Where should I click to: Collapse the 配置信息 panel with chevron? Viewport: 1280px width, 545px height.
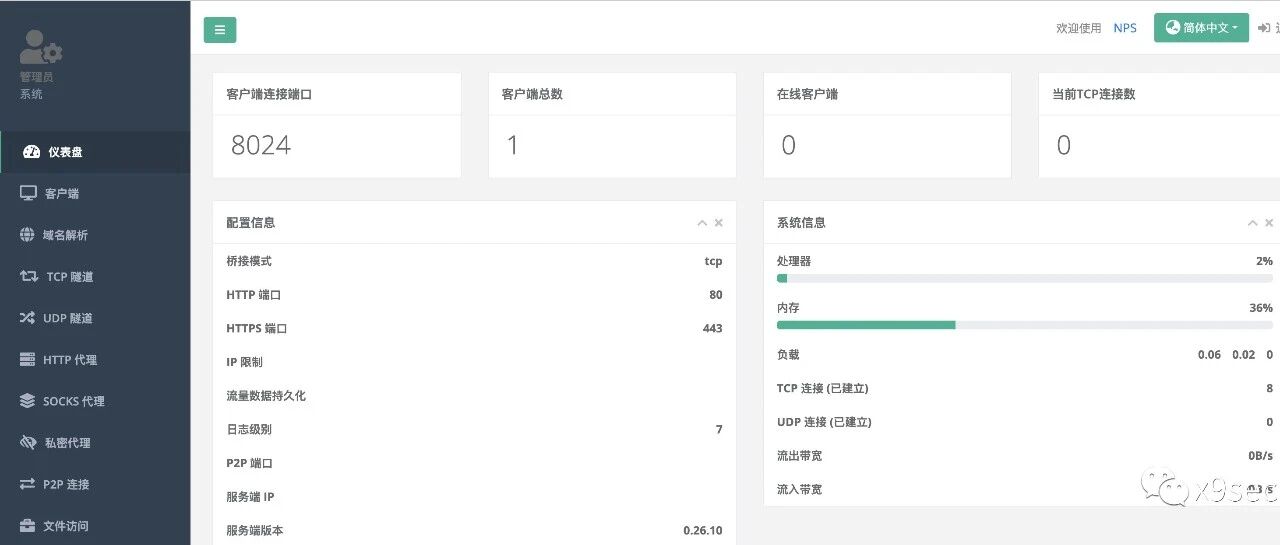pos(702,223)
